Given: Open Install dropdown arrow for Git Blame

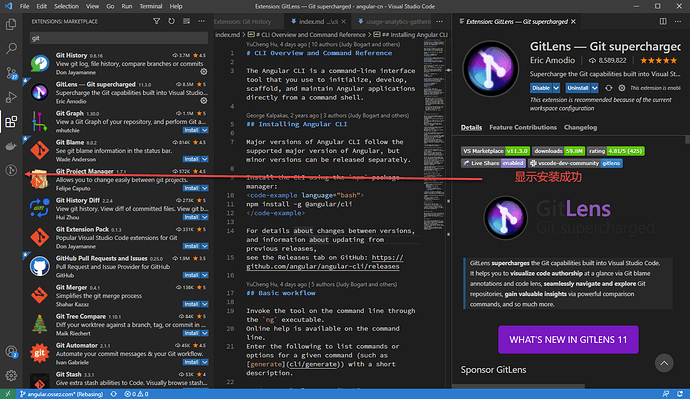Looking at the screenshot, I should pos(205,159).
